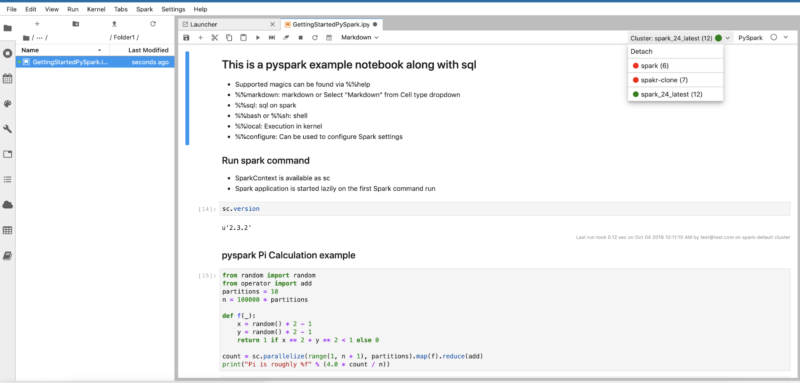Click the new launcher plus icon in file browser

(x=37, y=24)
